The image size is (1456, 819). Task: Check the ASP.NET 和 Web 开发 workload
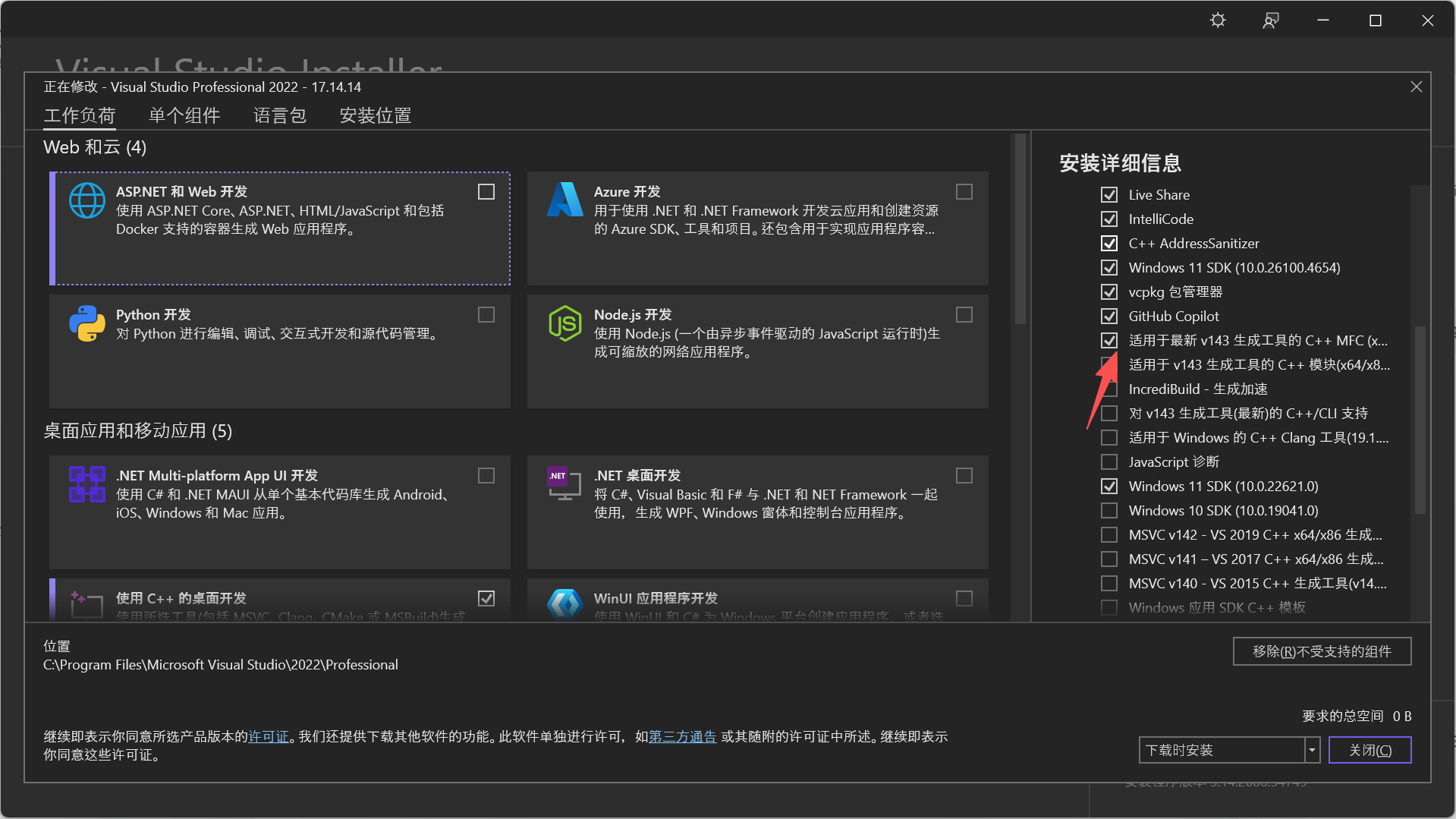point(486,192)
